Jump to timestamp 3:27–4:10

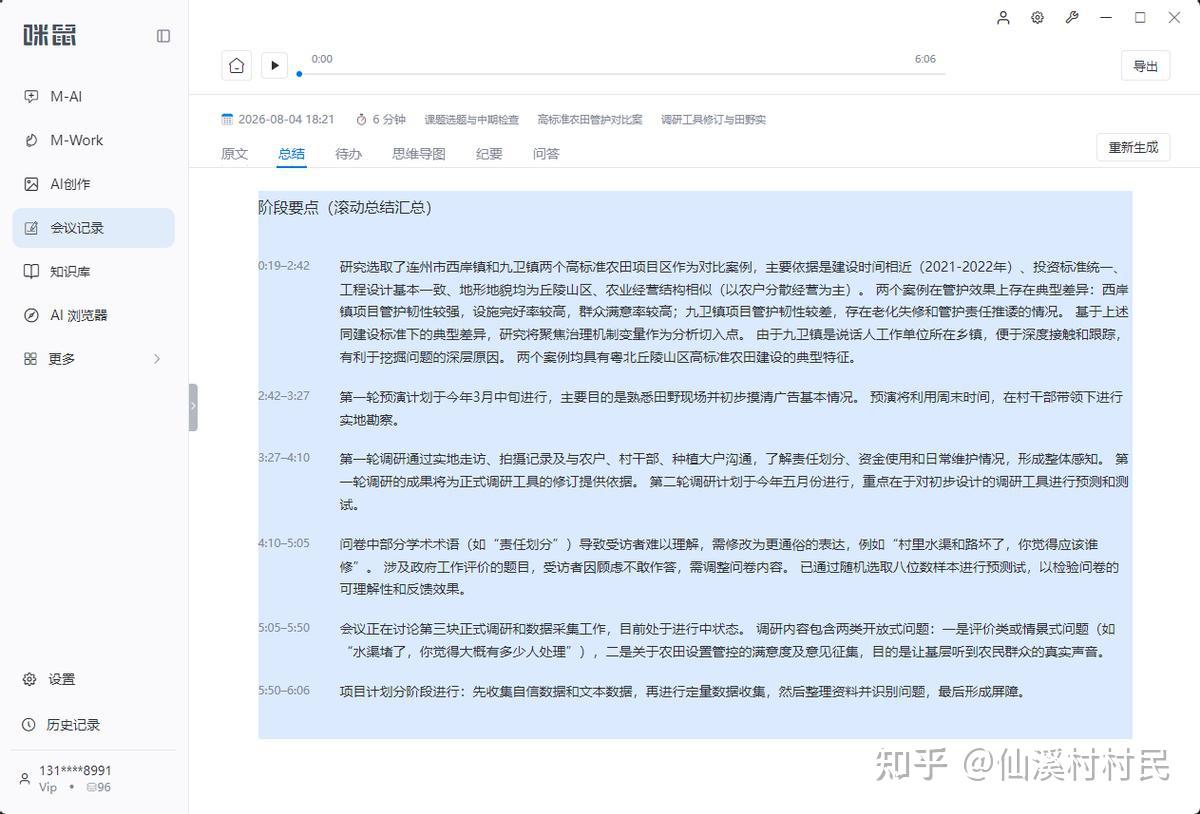click(284, 458)
